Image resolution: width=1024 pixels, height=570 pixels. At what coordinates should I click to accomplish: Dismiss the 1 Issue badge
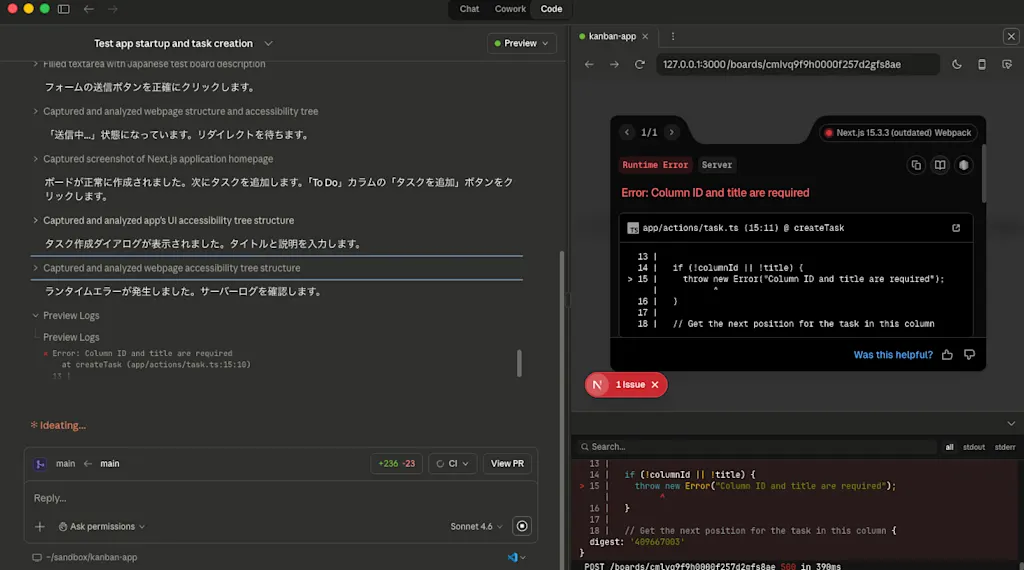[x=655, y=385]
